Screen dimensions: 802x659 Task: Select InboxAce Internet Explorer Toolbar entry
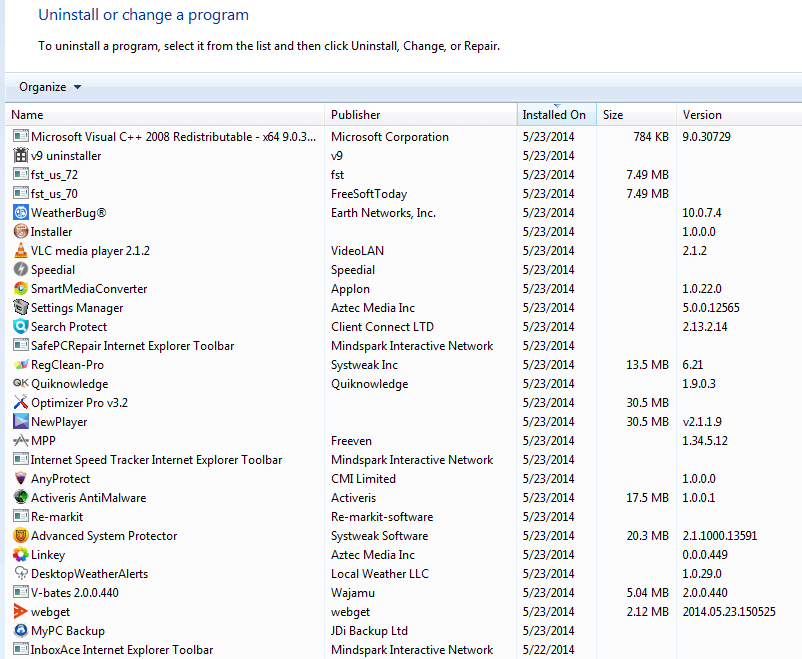[121, 650]
